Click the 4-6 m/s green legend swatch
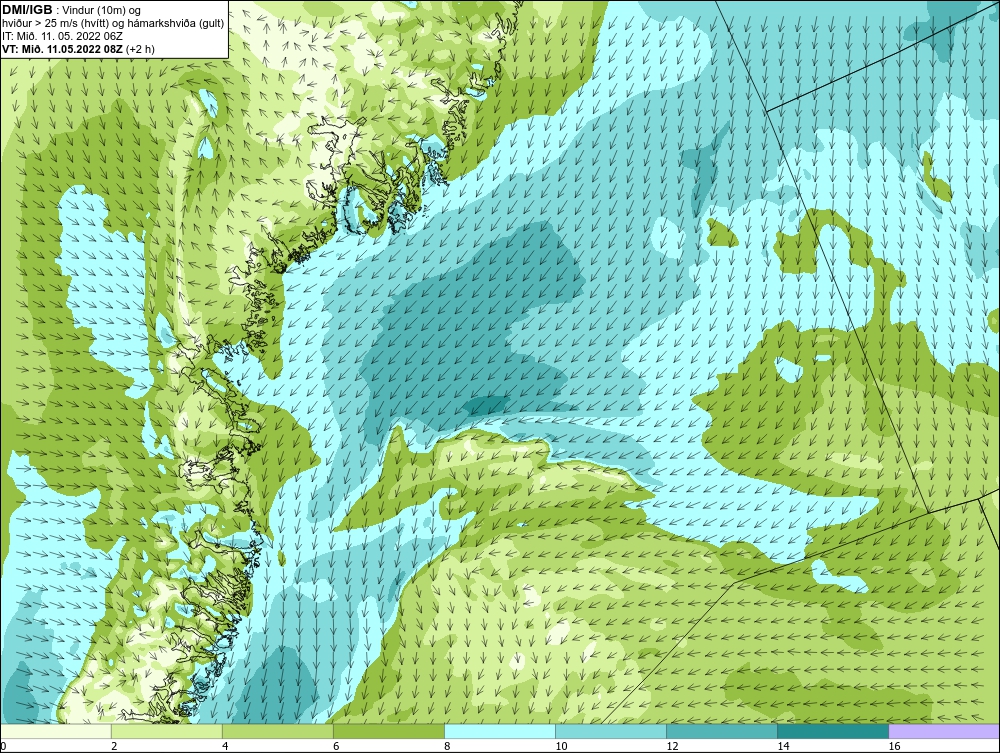1000x753 pixels. click(278, 731)
